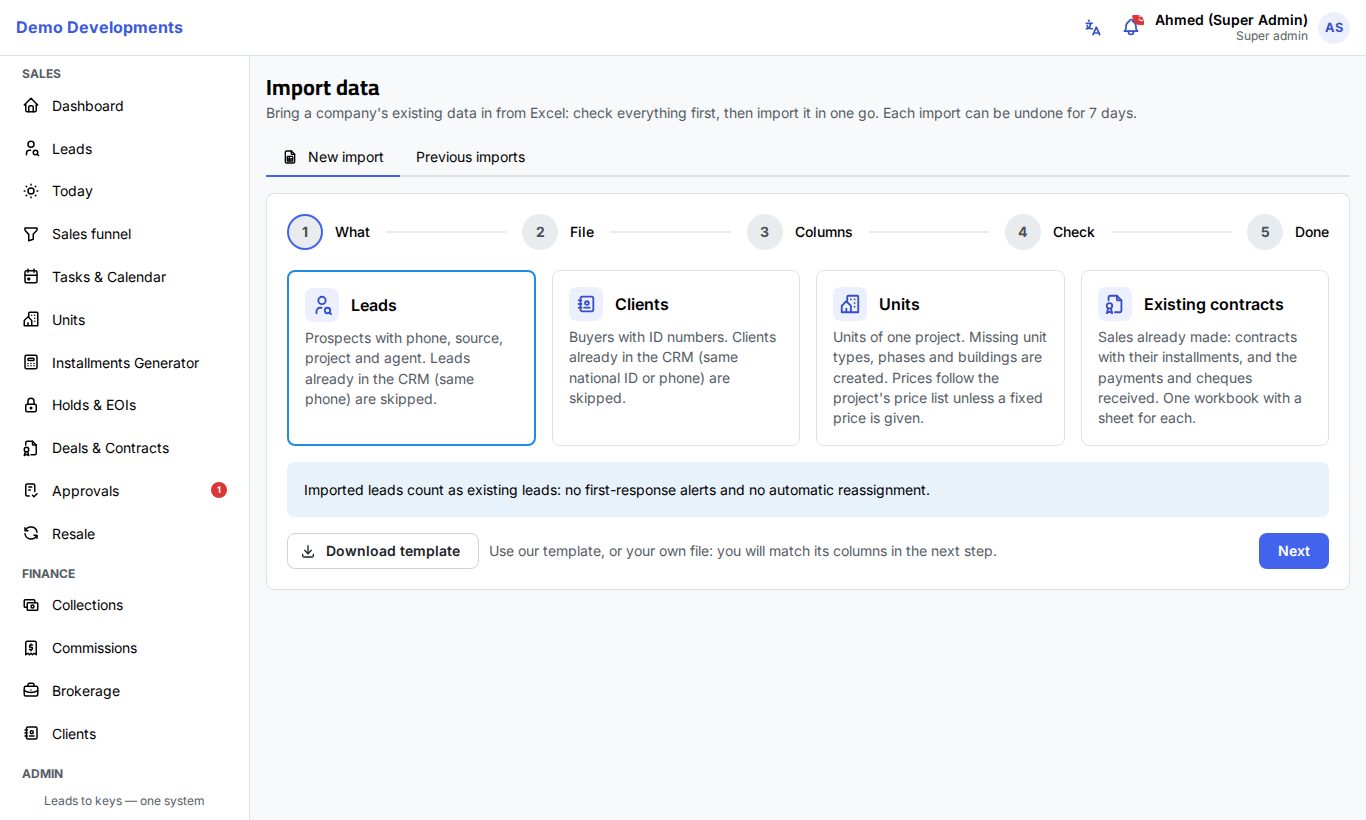Click the Deals & Contracts icon
Viewport: 1366px width, 820px height.
coord(31,448)
